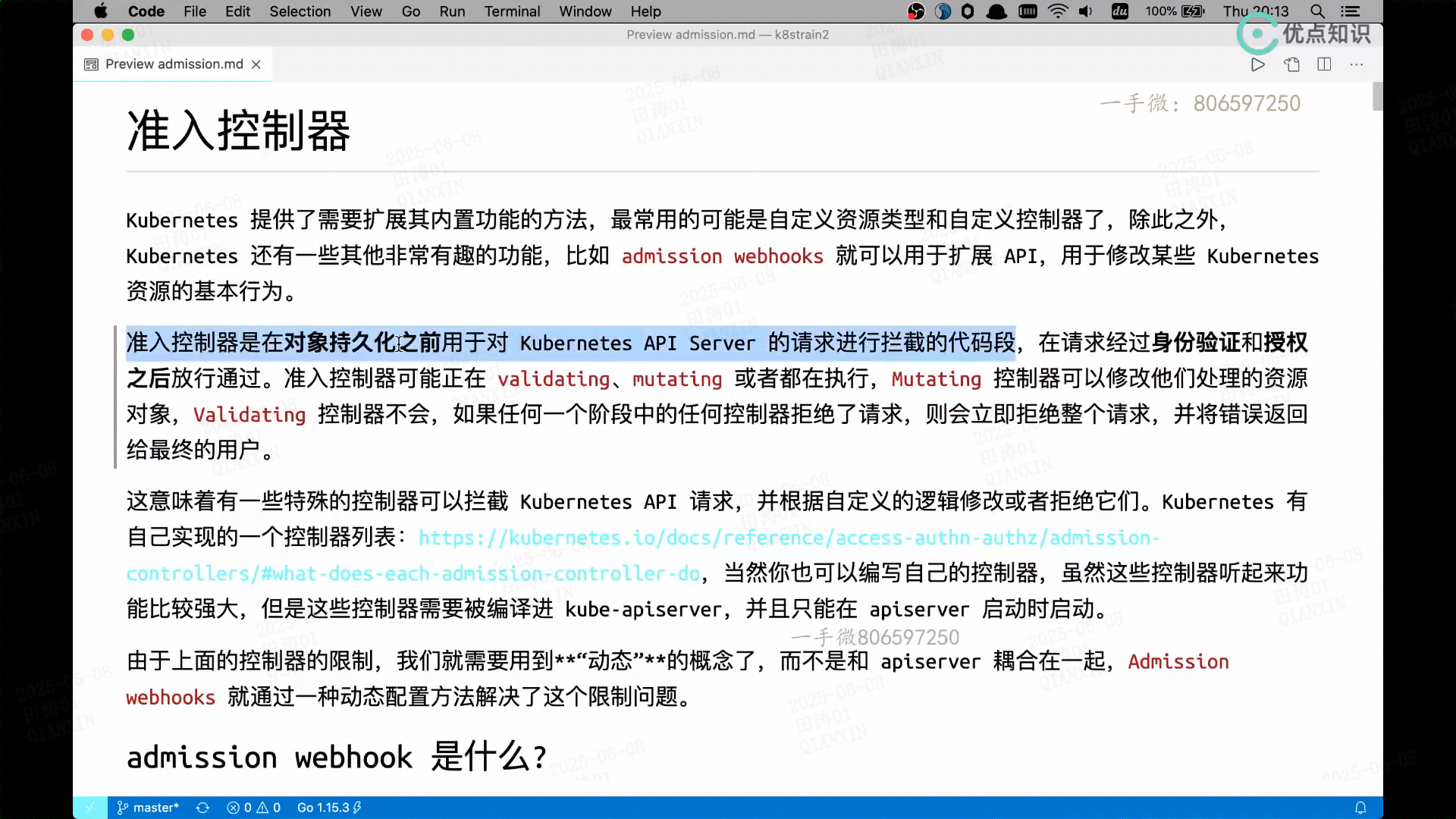1456x819 pixels.
Task: Open the Terminal menu
Action: pyautogui.click(x=512, y=11)
